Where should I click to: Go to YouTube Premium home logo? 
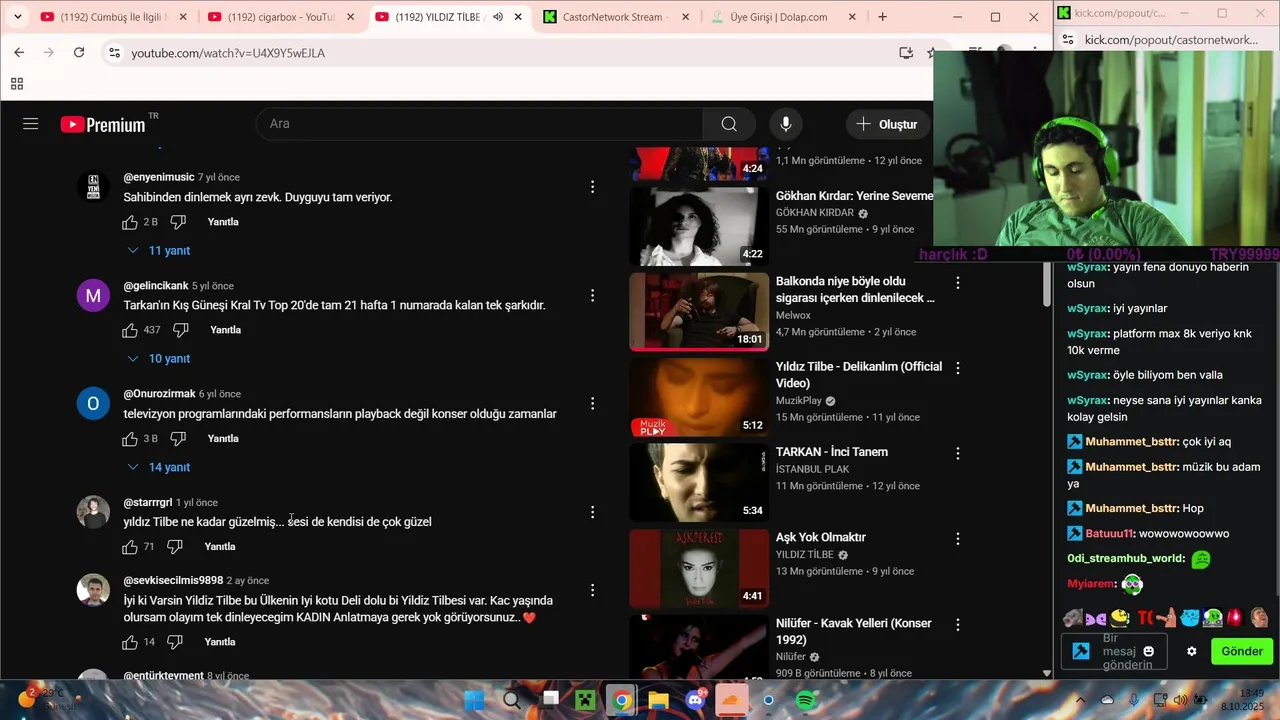click(103, 124)
